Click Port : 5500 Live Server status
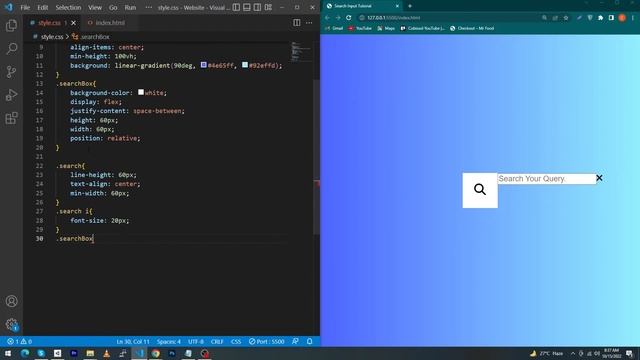Image resolution: width=640 pixels, height=360 pixels. click(x=267, y=341)
